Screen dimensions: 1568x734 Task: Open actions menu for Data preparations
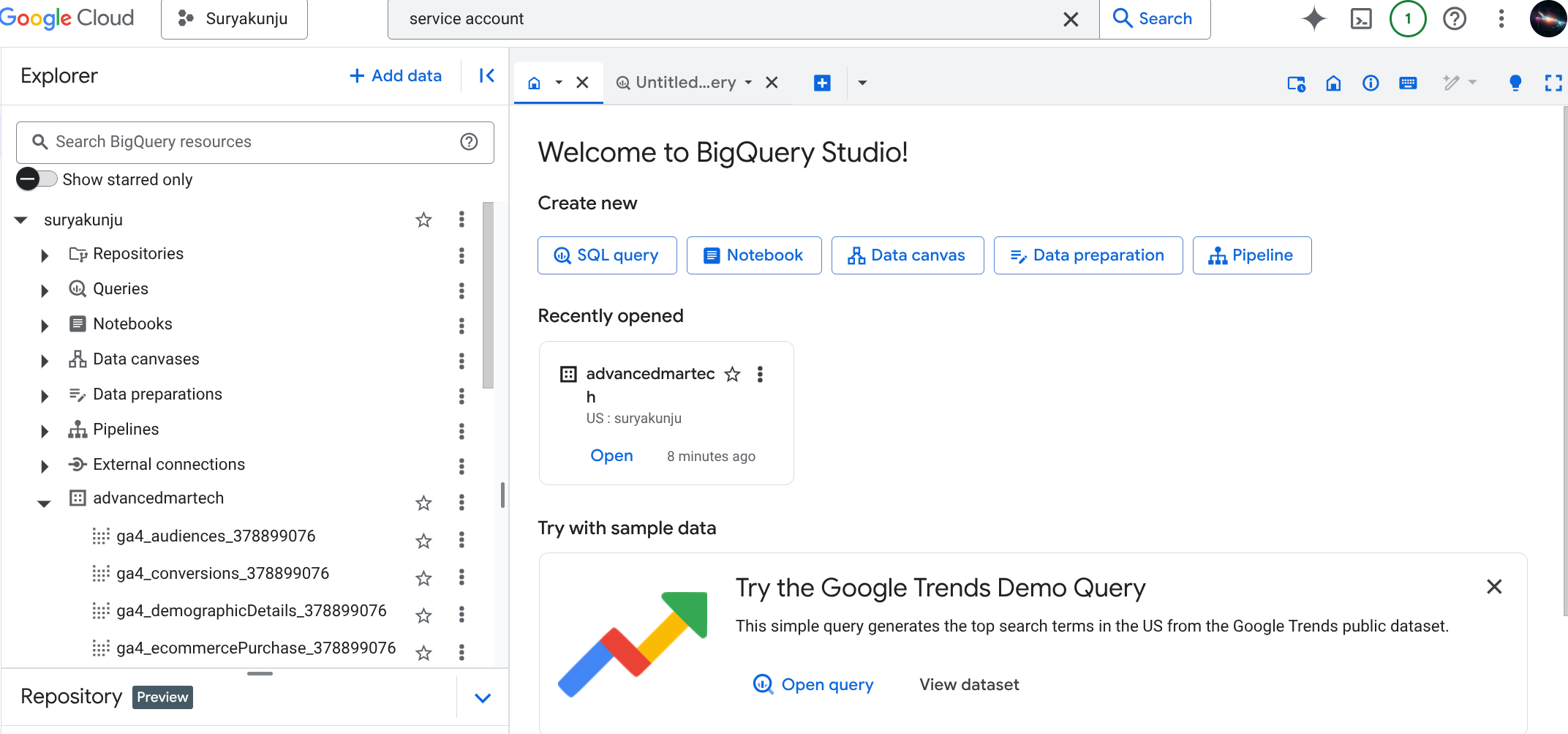(x=461, y=396)
